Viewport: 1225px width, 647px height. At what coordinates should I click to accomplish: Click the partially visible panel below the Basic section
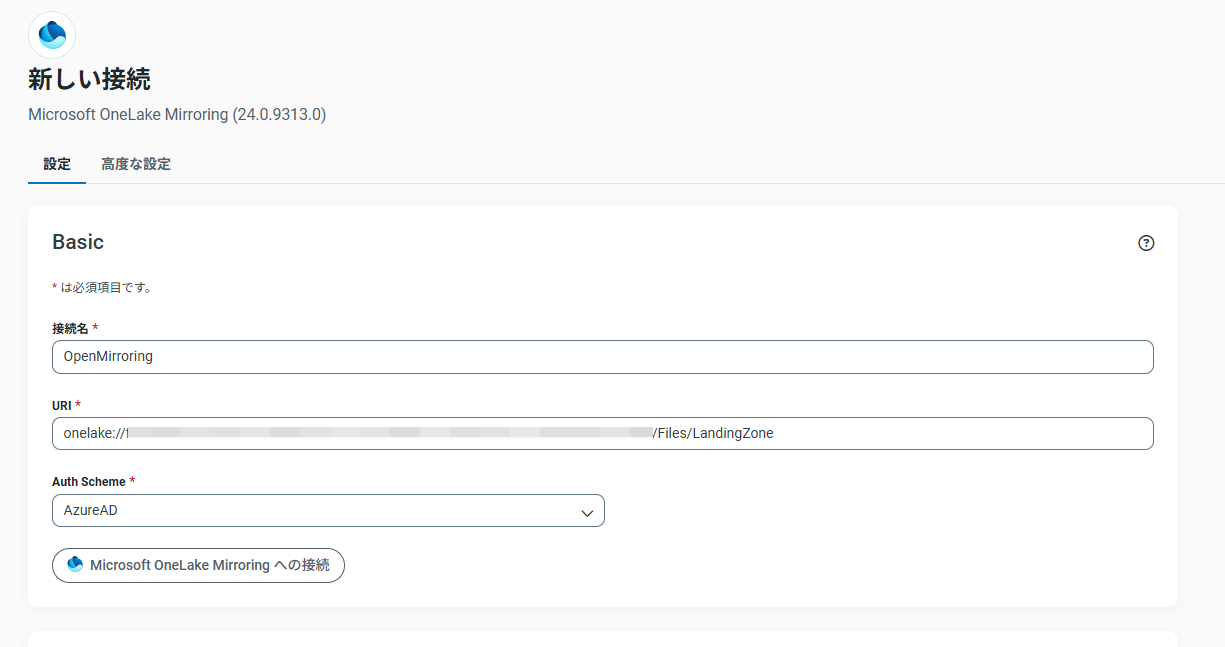pyautogui.click(x=602, y=640)
